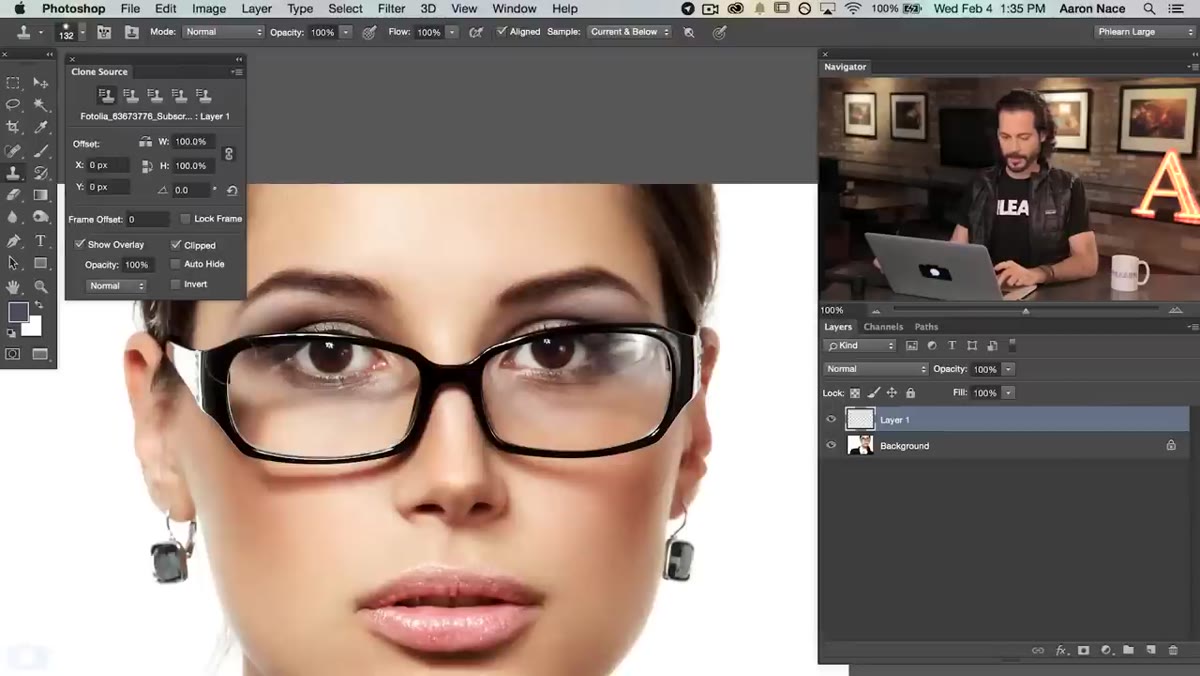Select the Sponge tool
Image resolution: width=1200 pixels, height=676 pixels.
[40, 218]
